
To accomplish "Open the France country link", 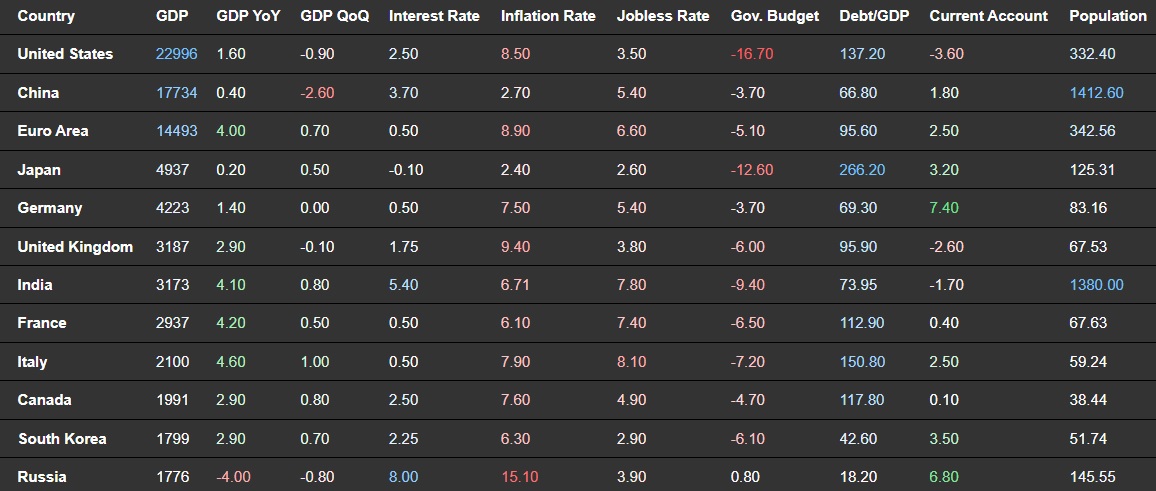I will point(42,323).
